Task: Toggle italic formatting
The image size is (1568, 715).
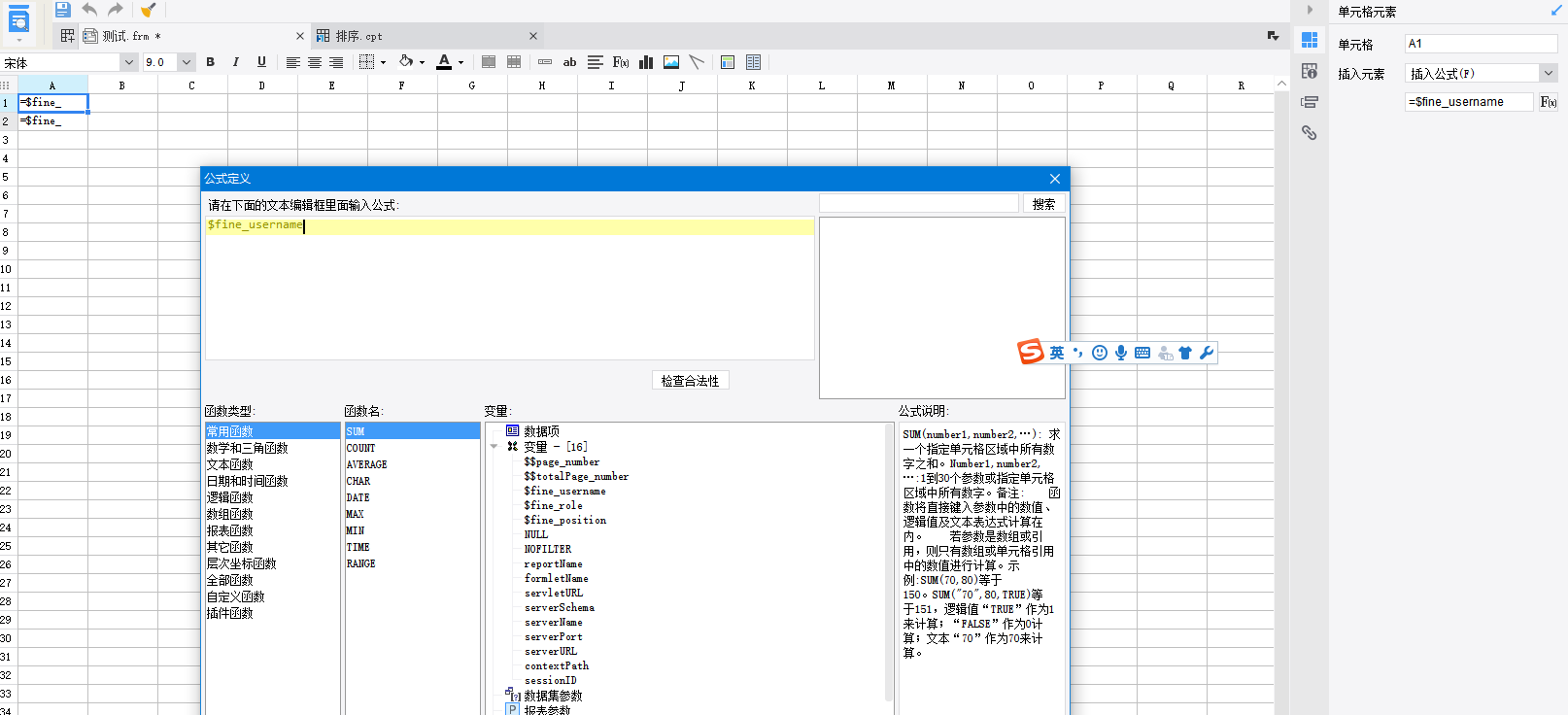Action: tap(236, 62)
